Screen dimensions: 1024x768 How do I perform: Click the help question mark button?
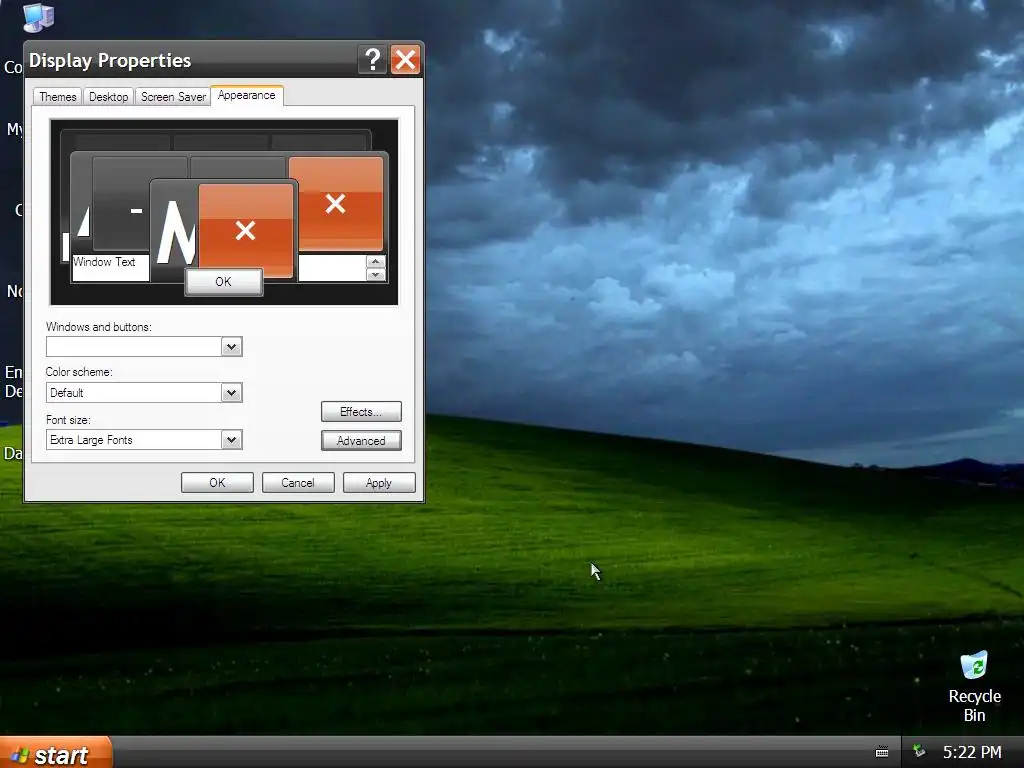point(372,60)
